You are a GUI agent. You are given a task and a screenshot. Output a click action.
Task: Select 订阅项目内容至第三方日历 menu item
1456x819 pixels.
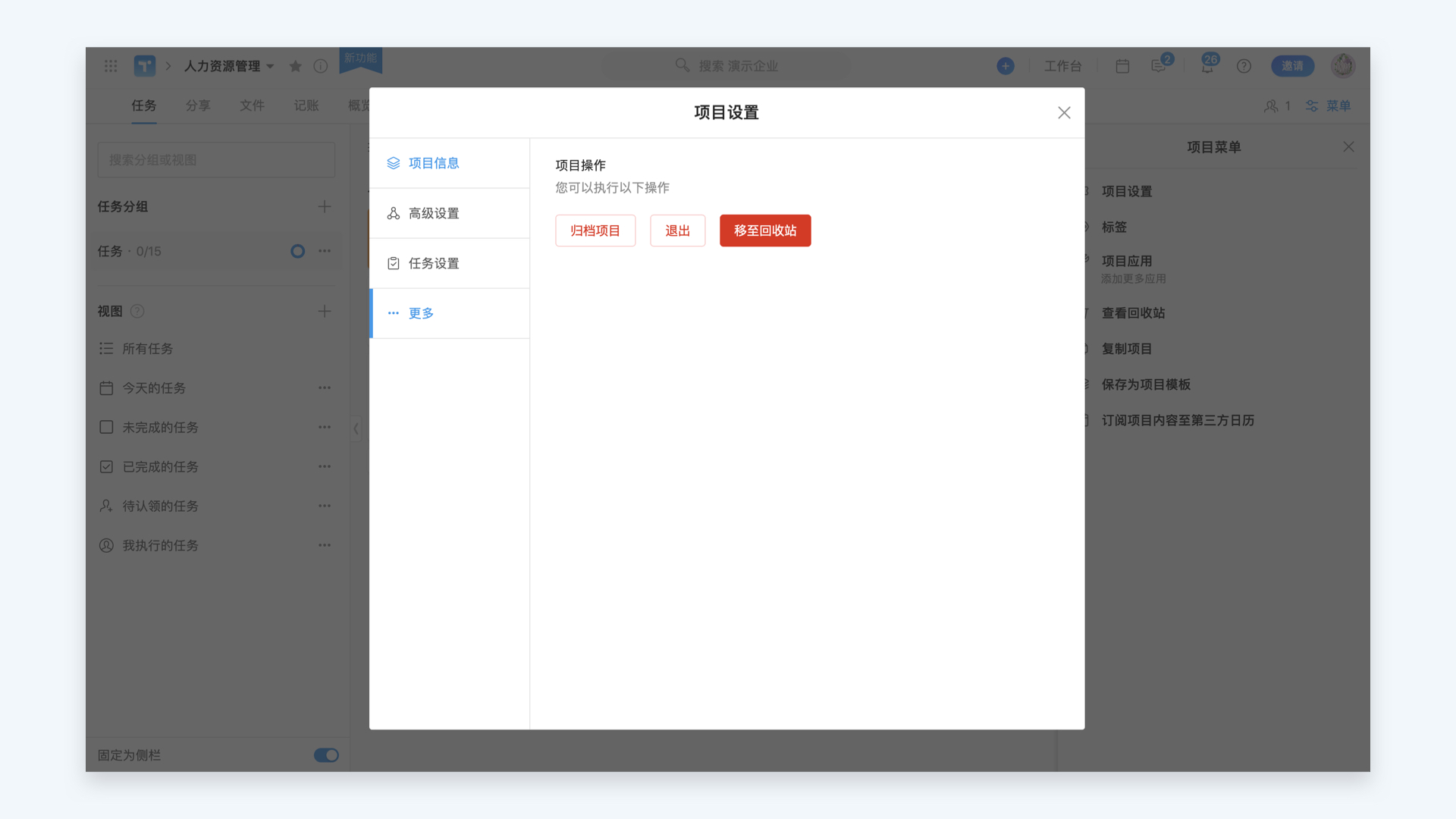coord(1178,420)
